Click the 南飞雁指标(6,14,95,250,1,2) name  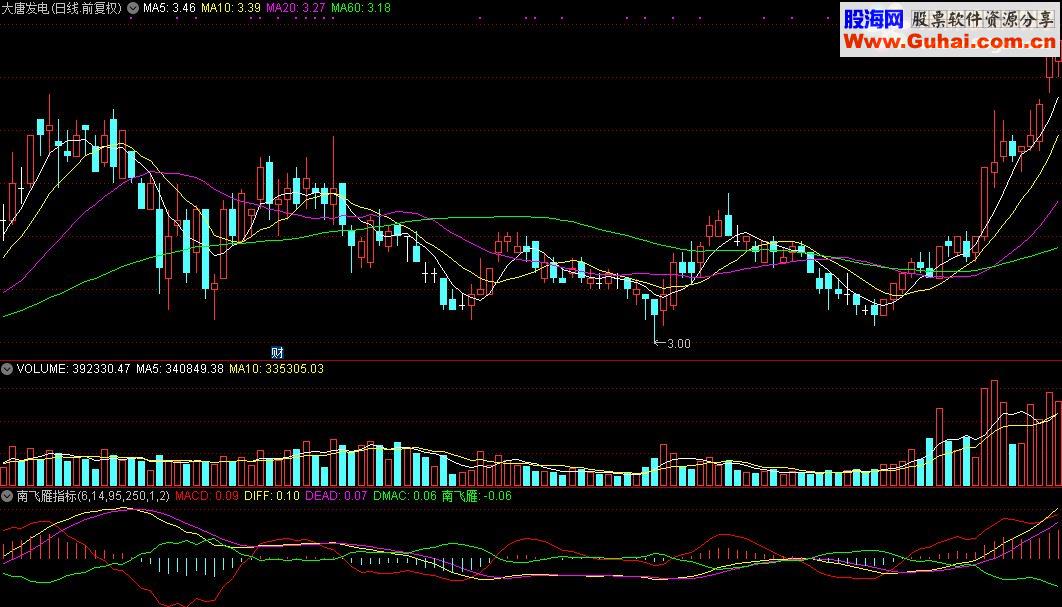(93, 496)
